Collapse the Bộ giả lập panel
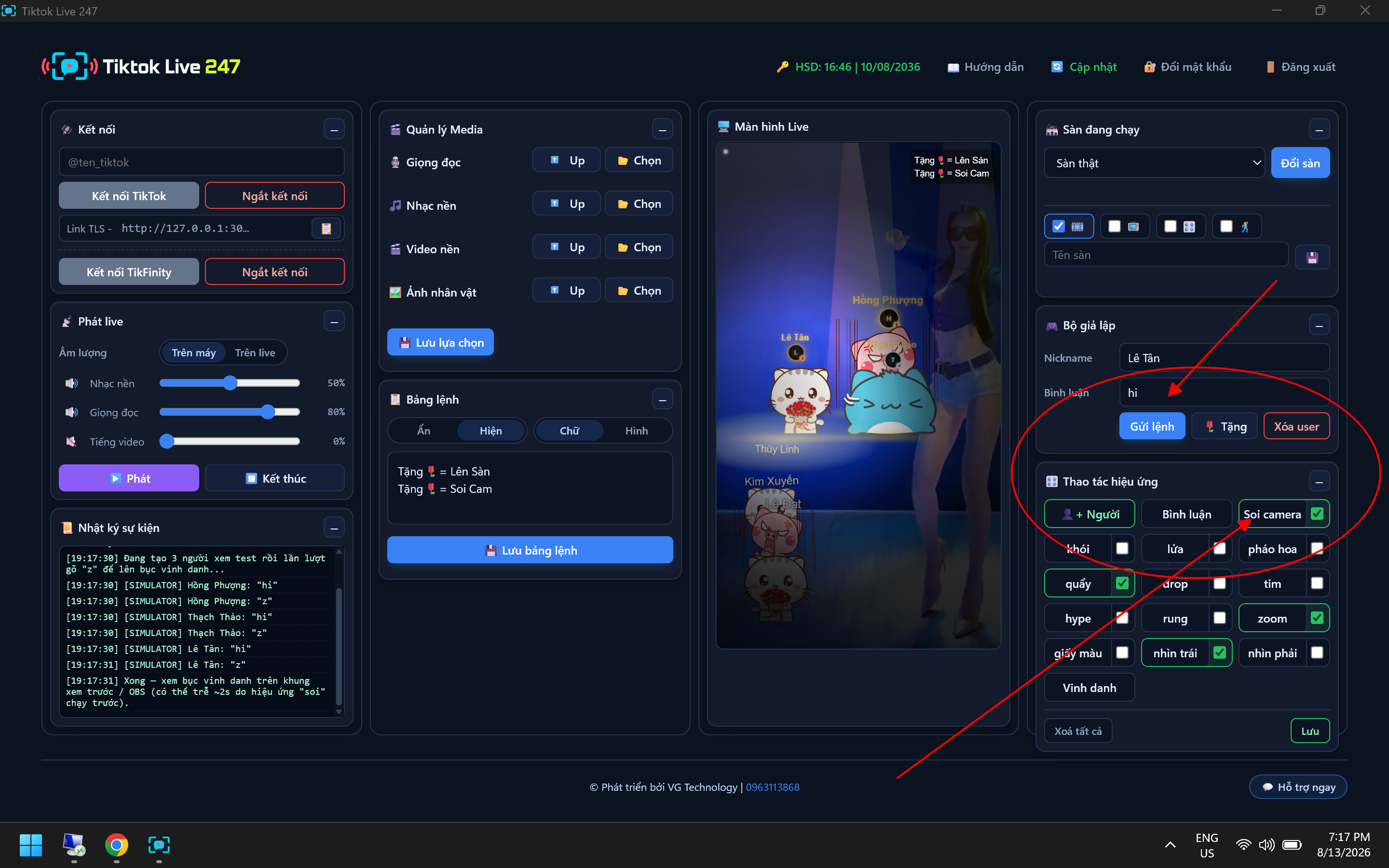This screenshot has height=868, width=1389. point(1319,325)
